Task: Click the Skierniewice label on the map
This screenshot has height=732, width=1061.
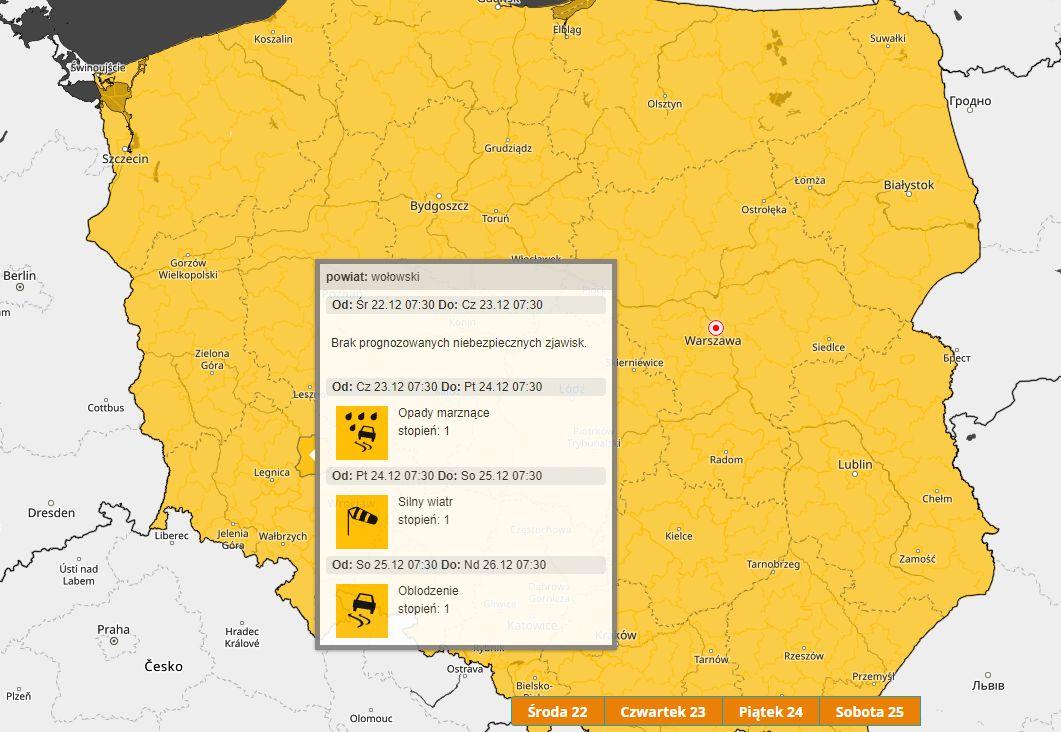Action: coord(638,363)
